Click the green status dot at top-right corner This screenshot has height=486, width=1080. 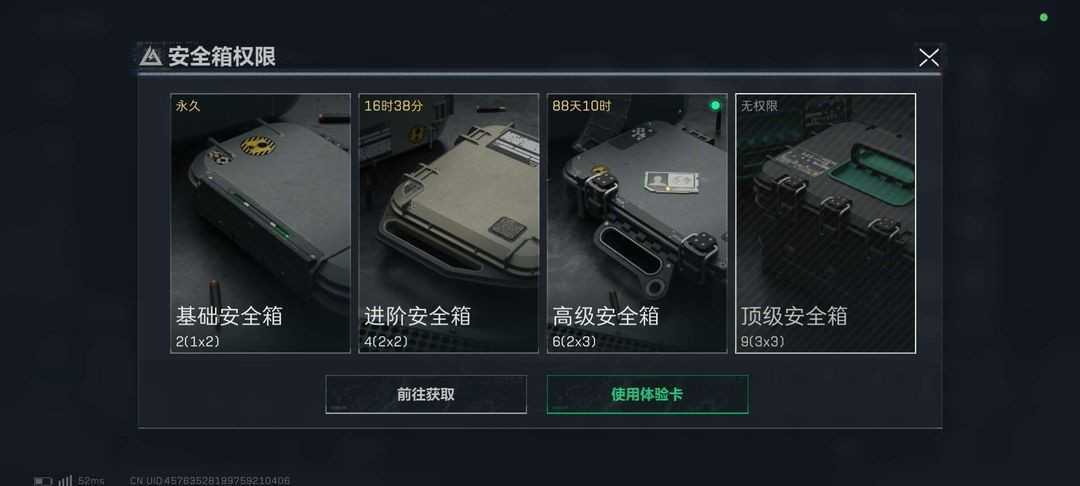tap(1043, 17)
